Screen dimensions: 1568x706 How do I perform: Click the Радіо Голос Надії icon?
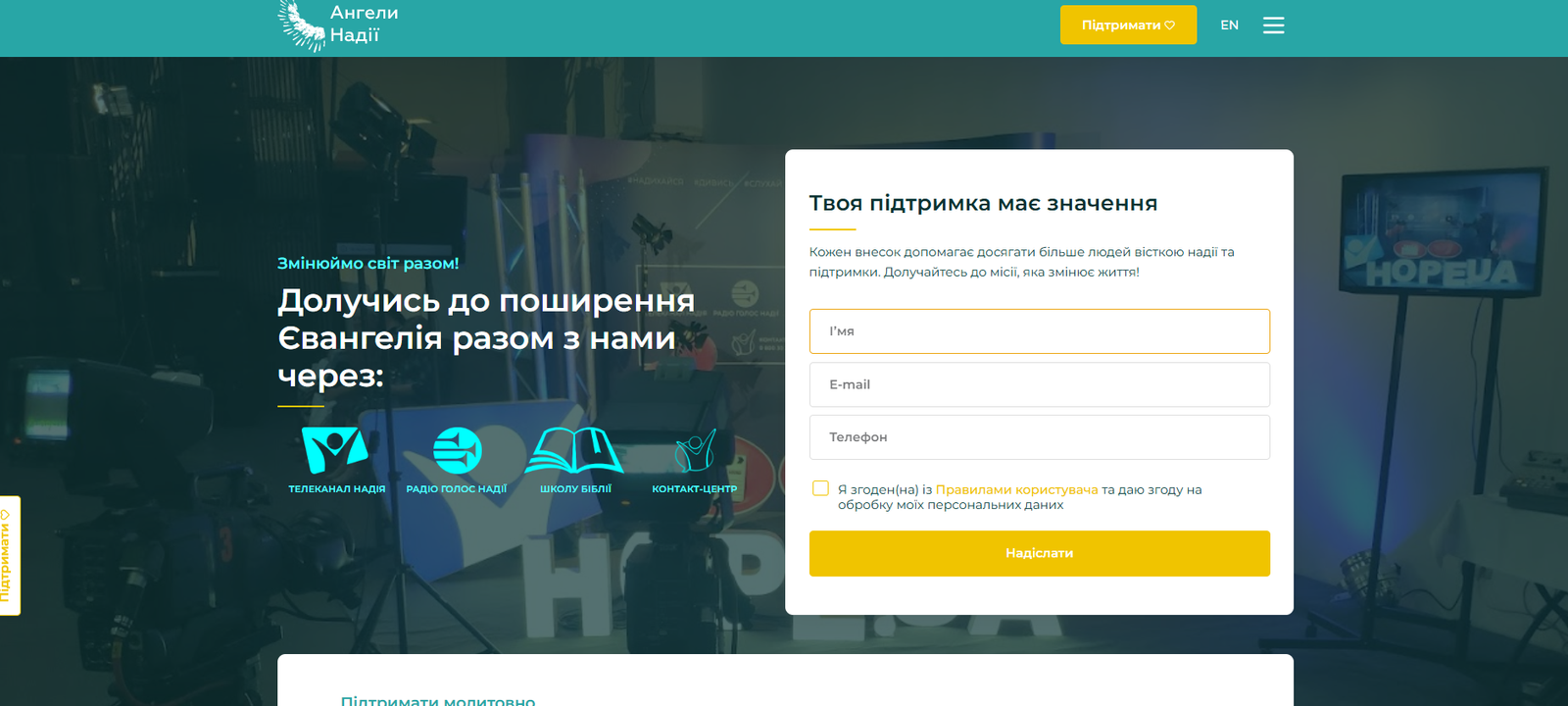[x=457, y=451]
